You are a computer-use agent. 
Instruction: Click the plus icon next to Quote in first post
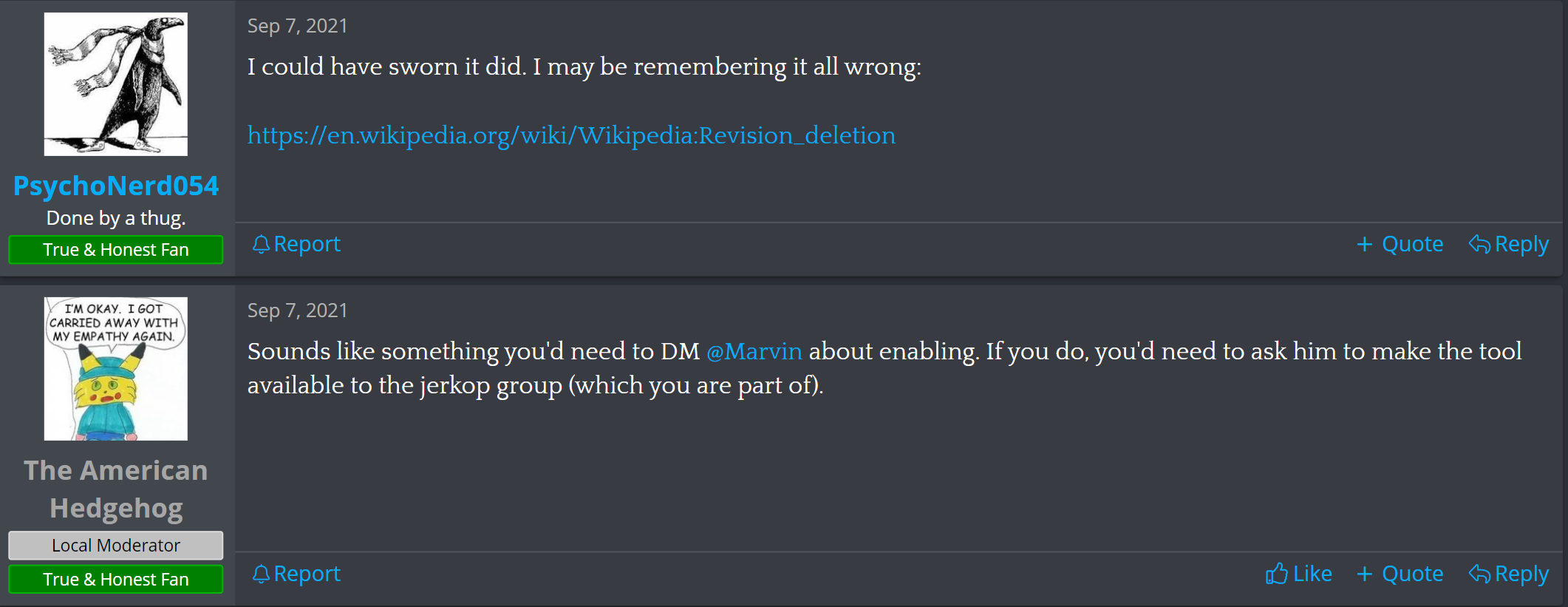[x=1364, y=245]
